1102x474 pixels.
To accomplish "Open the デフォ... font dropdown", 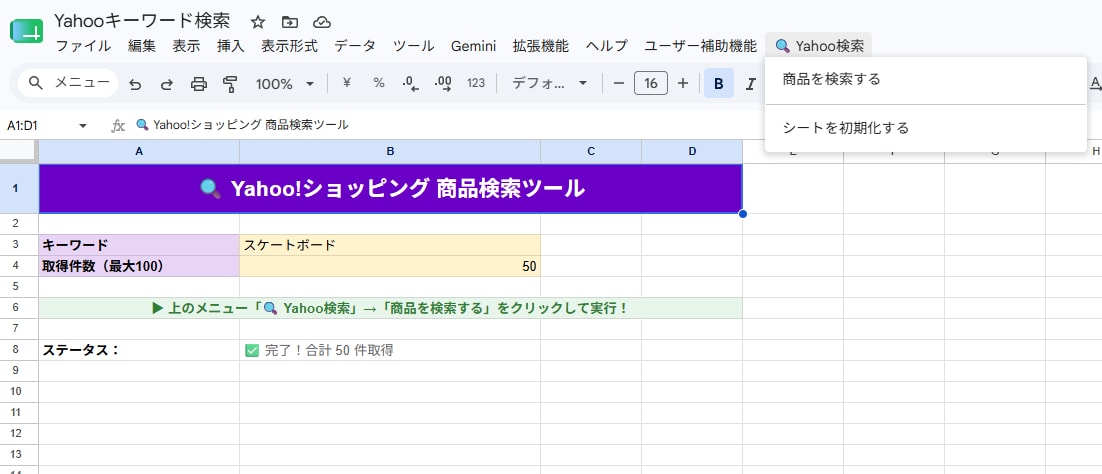I will click(x=550, y=83).
